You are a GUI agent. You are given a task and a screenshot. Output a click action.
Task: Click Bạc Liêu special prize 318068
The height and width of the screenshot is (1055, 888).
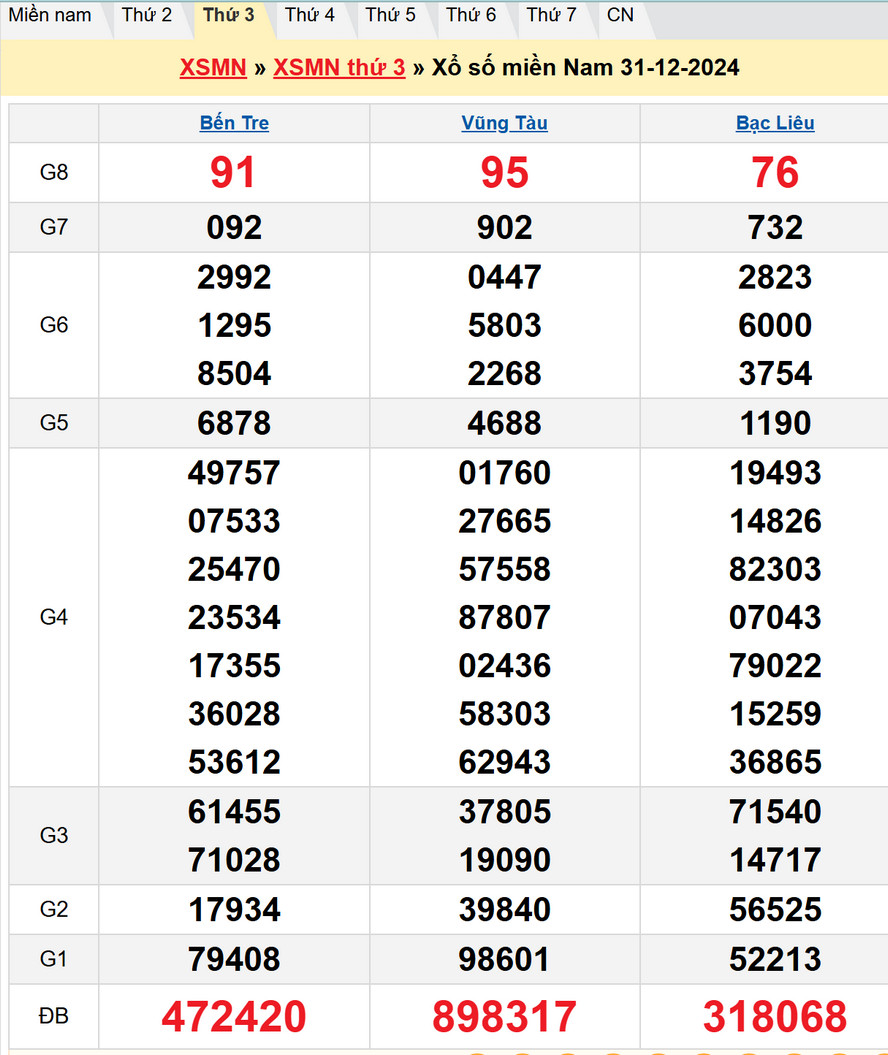pyautogui.click(x=775, y=1017)
